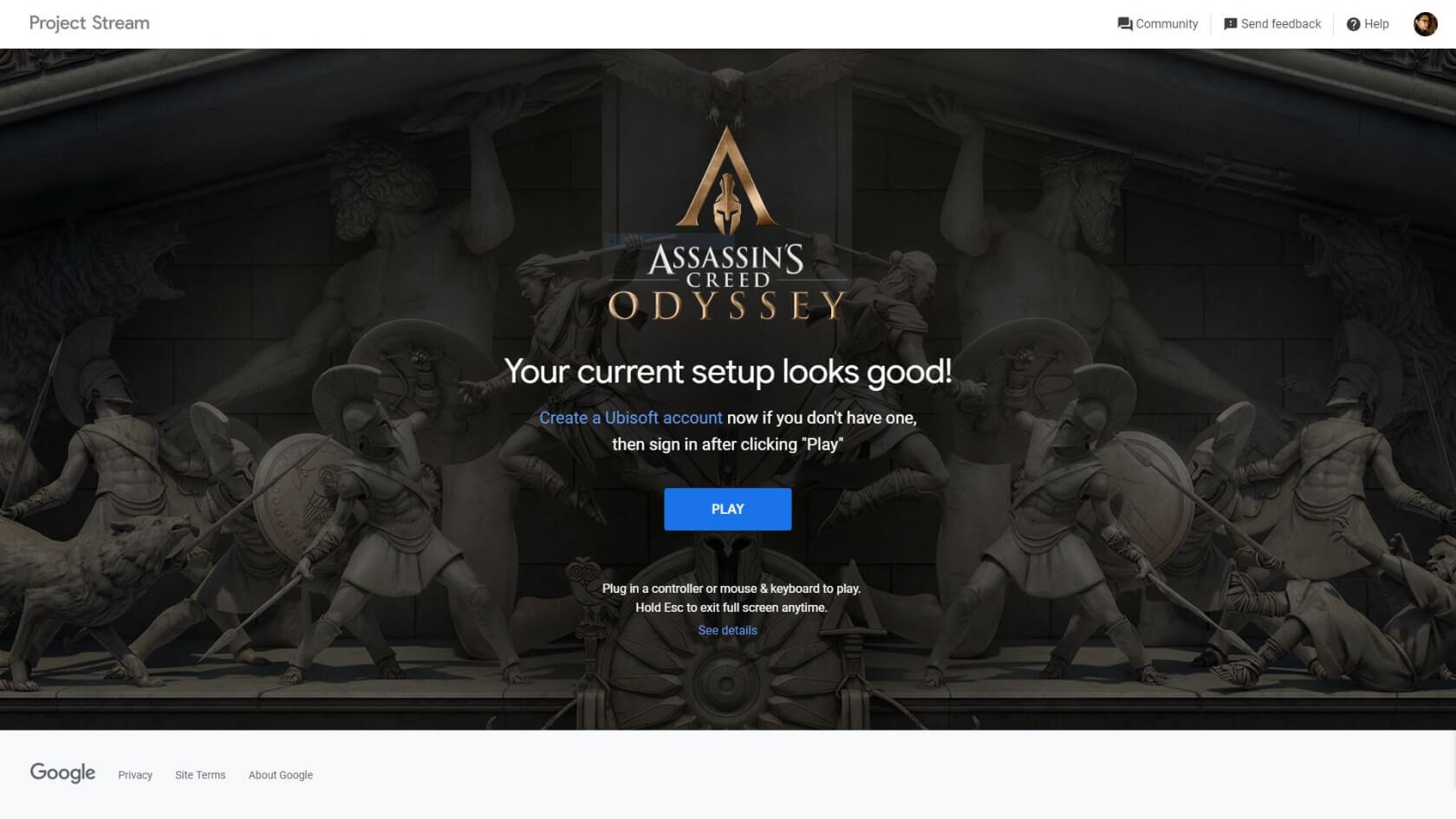The image size is (1456, 819).
Task: Open the user profile avatar
Action: coord(1425,24)
